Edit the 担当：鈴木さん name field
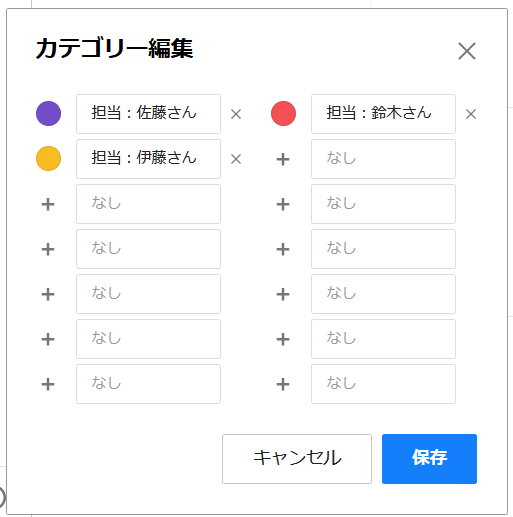The height and width of the screenshot is (517, 513). 383,114
